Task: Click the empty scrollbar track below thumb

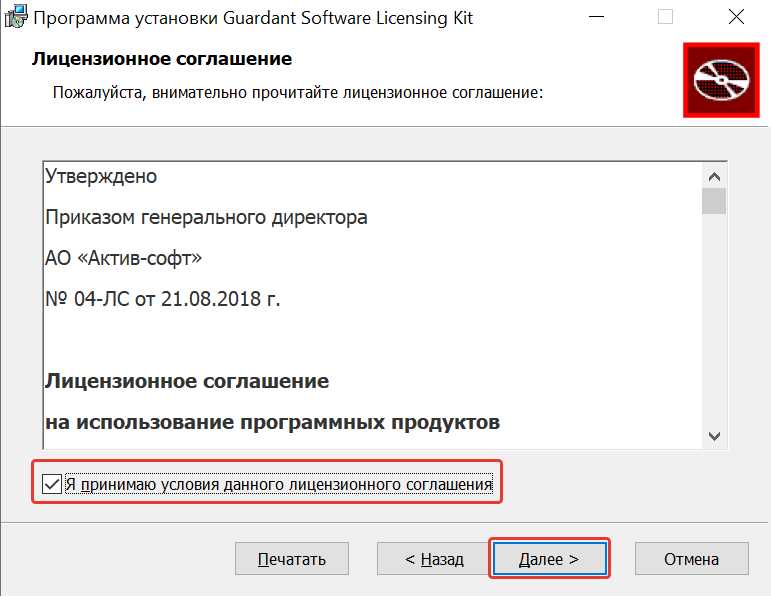Action: pos(714,320)
